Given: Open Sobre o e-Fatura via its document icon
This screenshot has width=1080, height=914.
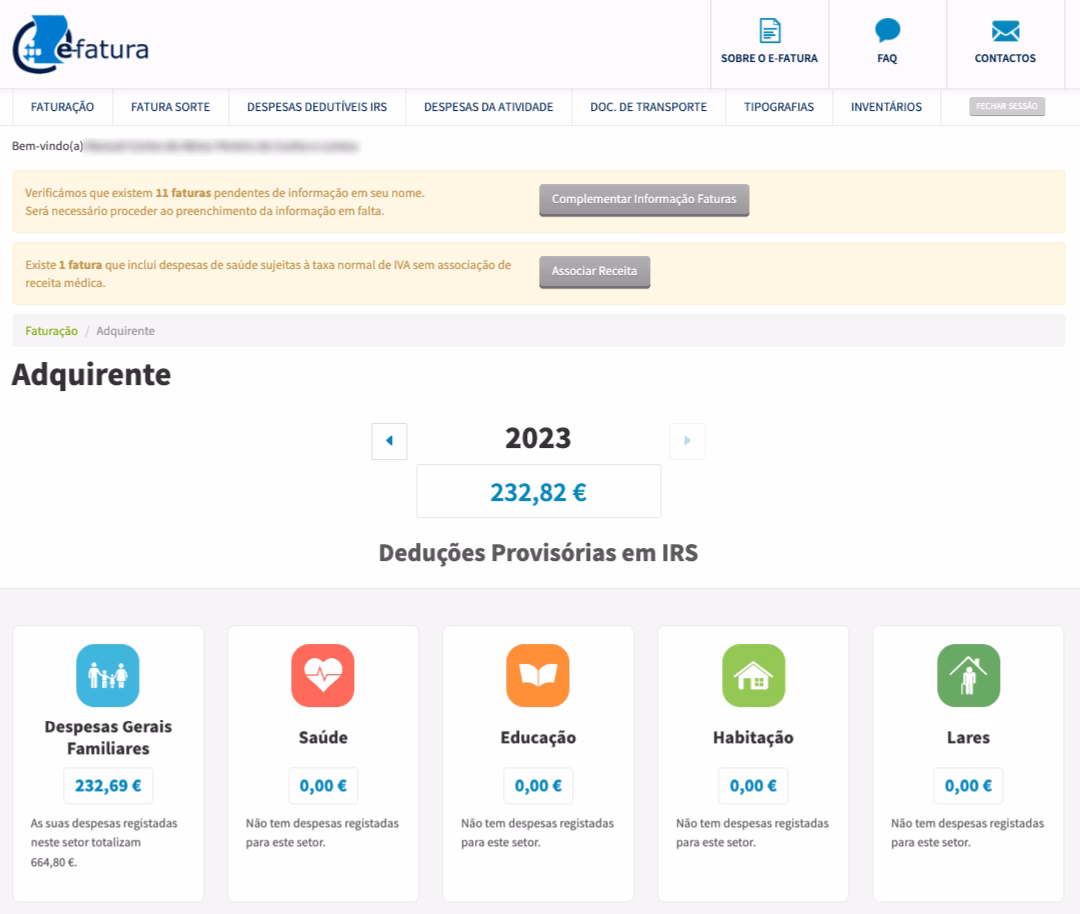Looking at the screenshot, I should [x=768, y=32].
